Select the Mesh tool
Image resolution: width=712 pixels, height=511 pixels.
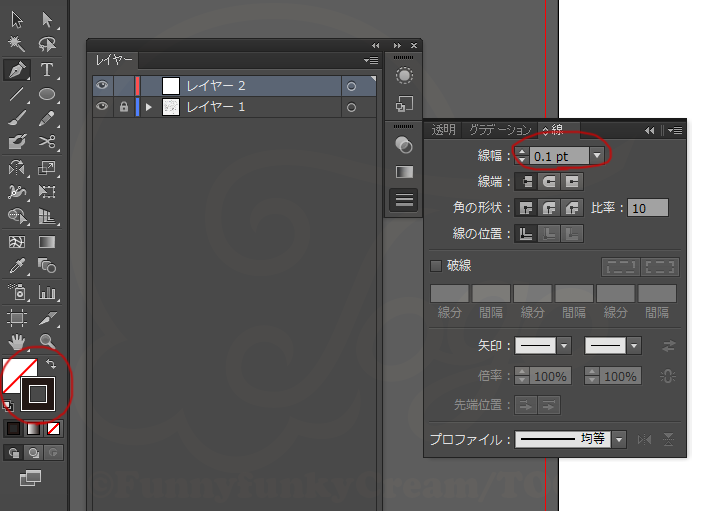(17, 242)
